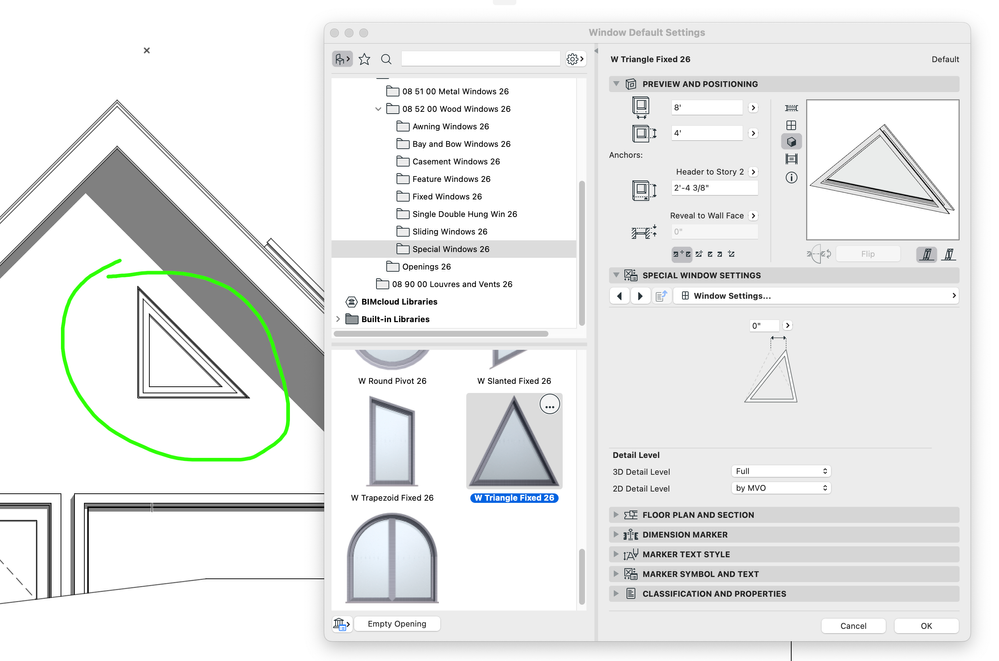Select the second reveal anchor option icon
Image resolution: width=999 pixels, height=661 pixels.
pos(699,254)
